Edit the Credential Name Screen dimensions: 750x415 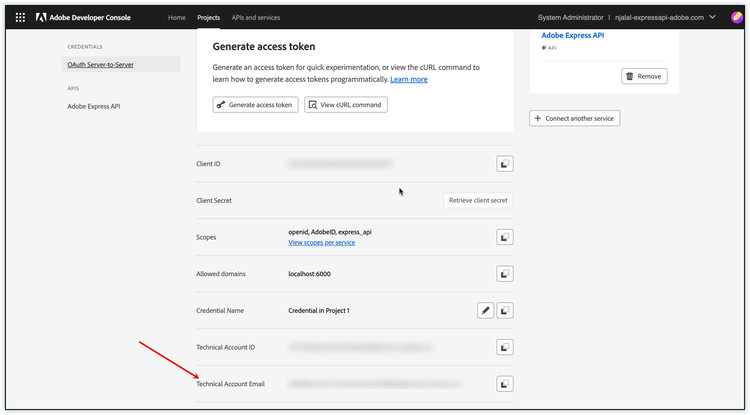[x=485, y=310]
